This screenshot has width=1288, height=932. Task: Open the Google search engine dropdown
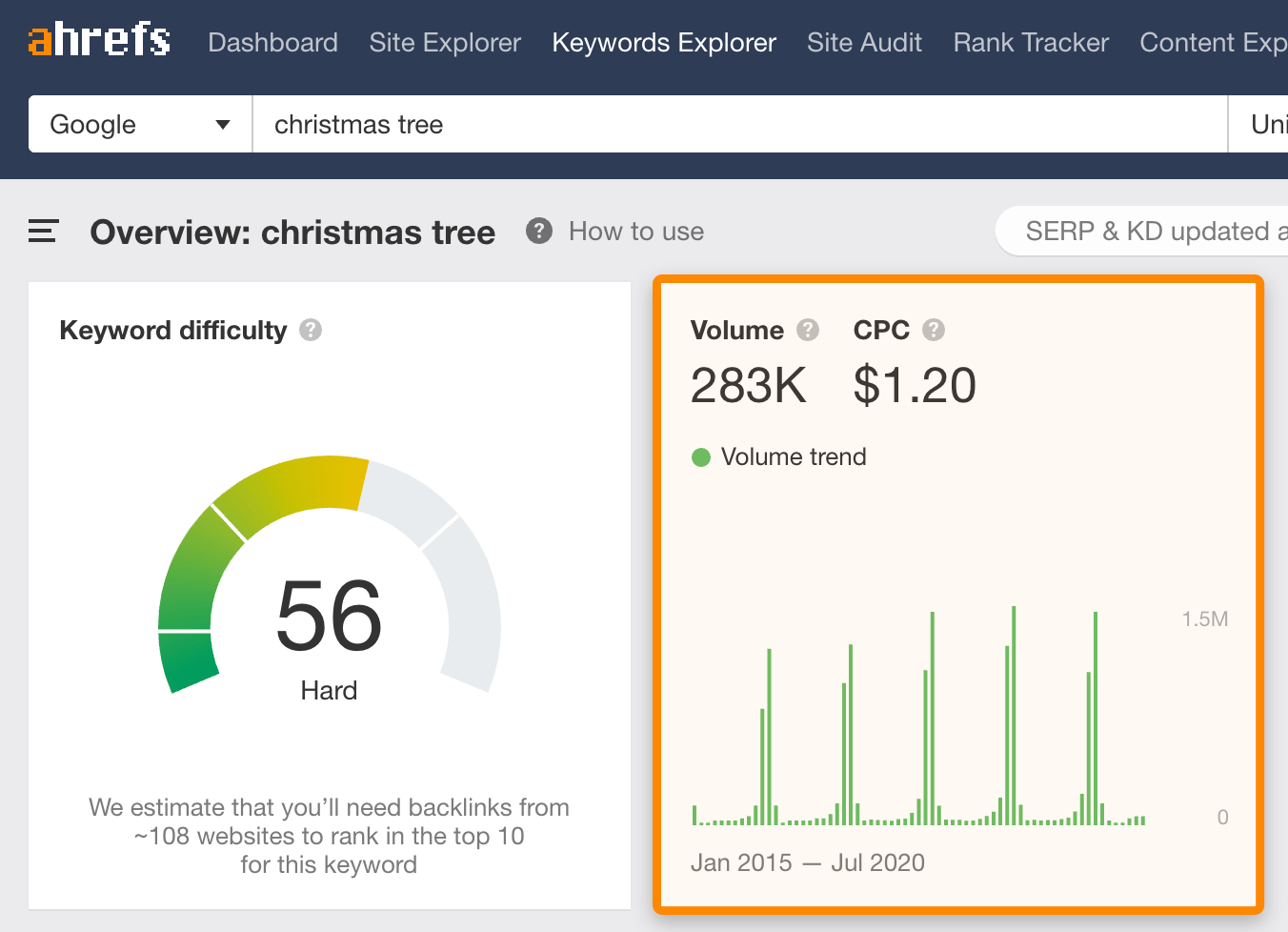(x=140, y=124)
